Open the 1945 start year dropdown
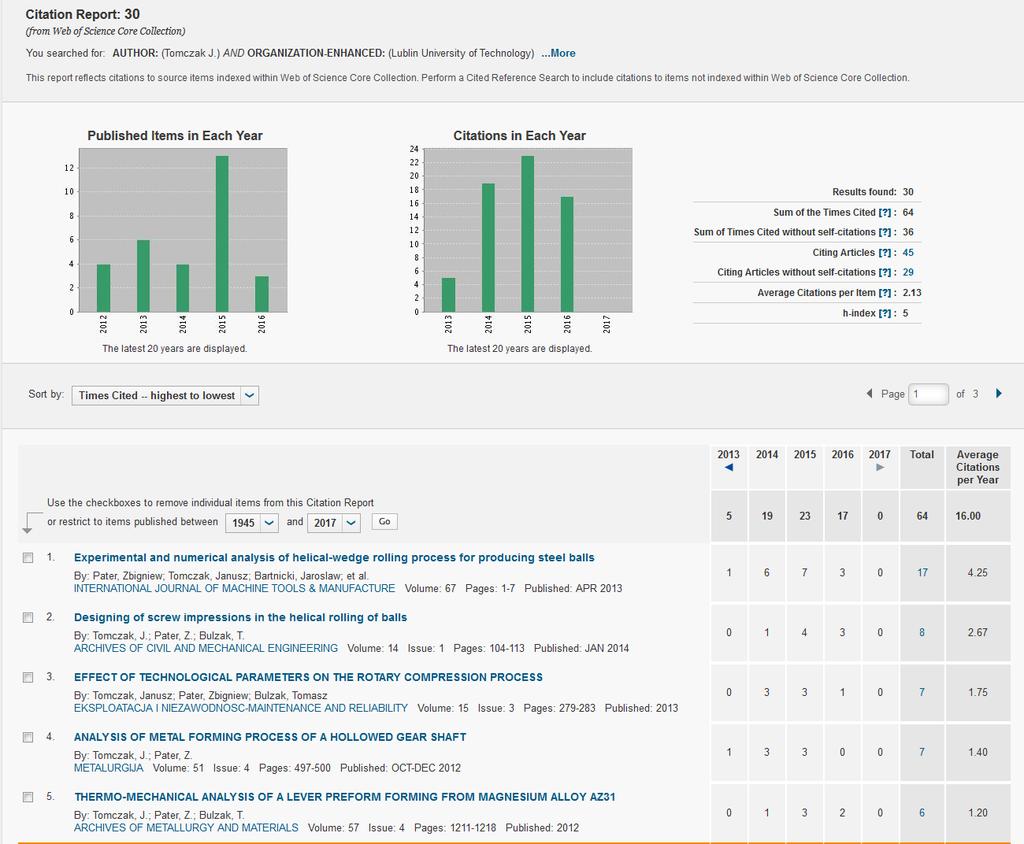 coord(252,523)
